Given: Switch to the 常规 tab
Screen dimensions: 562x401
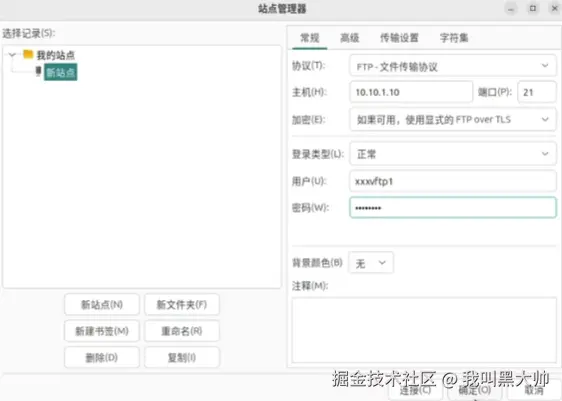Looking at the screenshot, I should click(310, 38).
